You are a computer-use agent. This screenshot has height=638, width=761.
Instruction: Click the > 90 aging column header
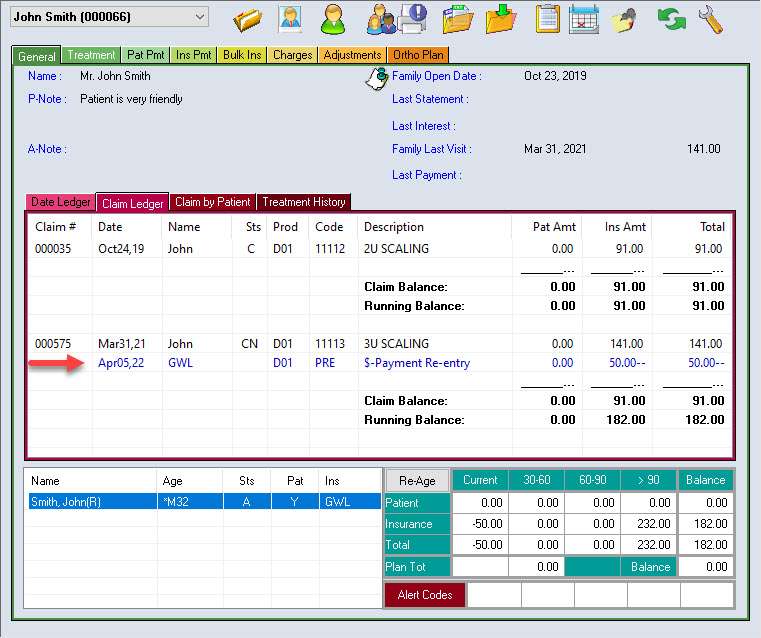(x=648, y=480)
